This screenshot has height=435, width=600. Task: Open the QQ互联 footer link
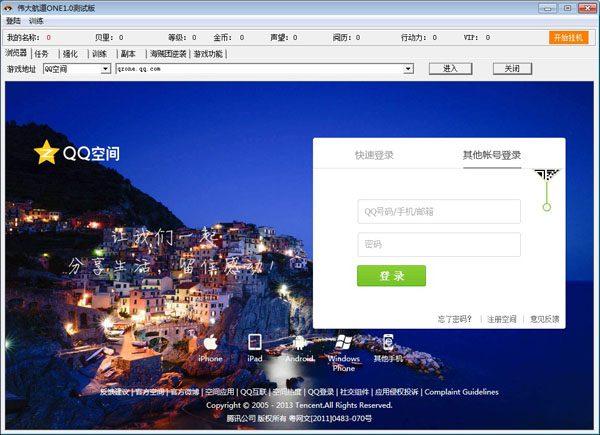tap(253, 392)
